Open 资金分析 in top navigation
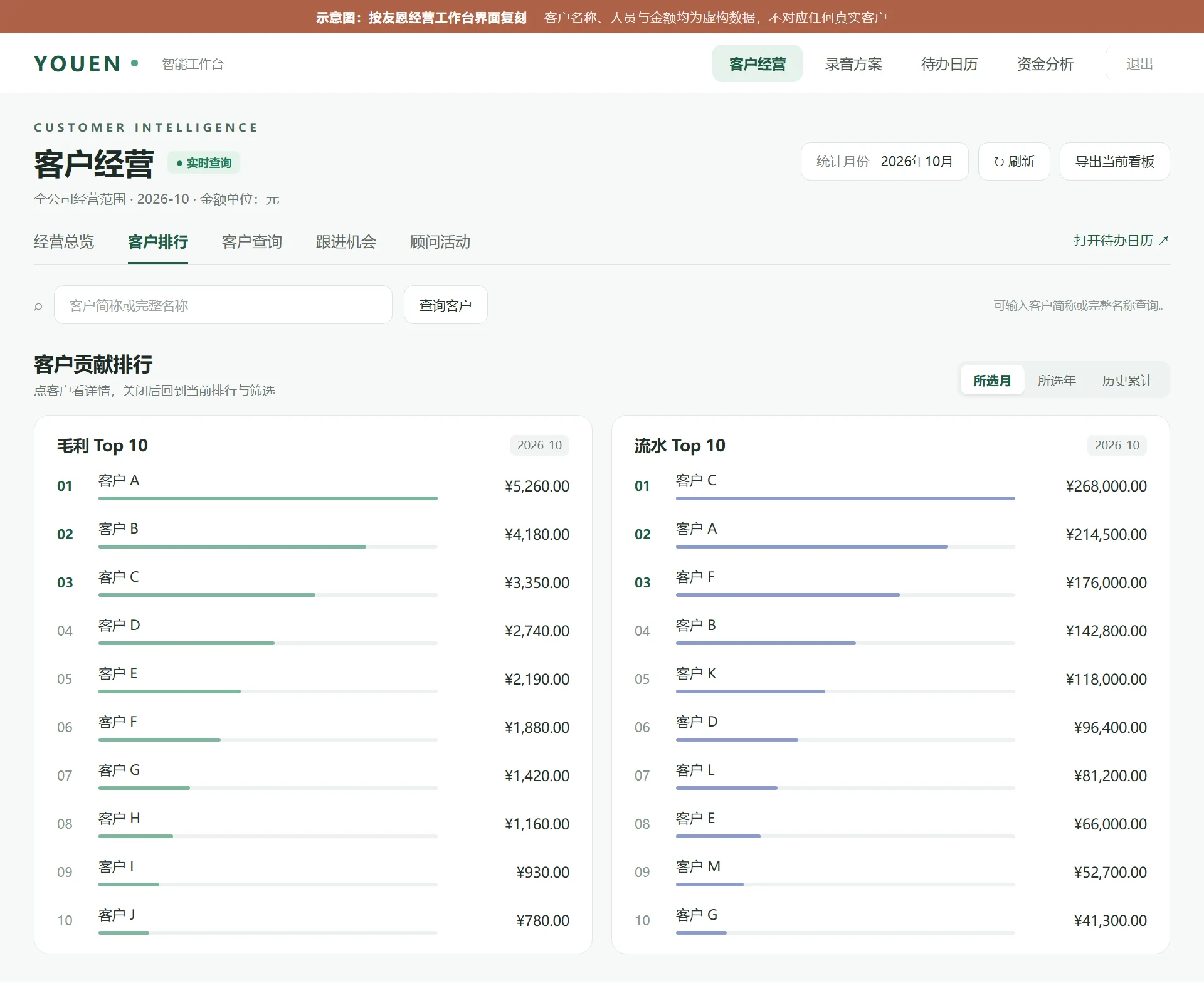1204x983 pixels. pos(1045,64)
